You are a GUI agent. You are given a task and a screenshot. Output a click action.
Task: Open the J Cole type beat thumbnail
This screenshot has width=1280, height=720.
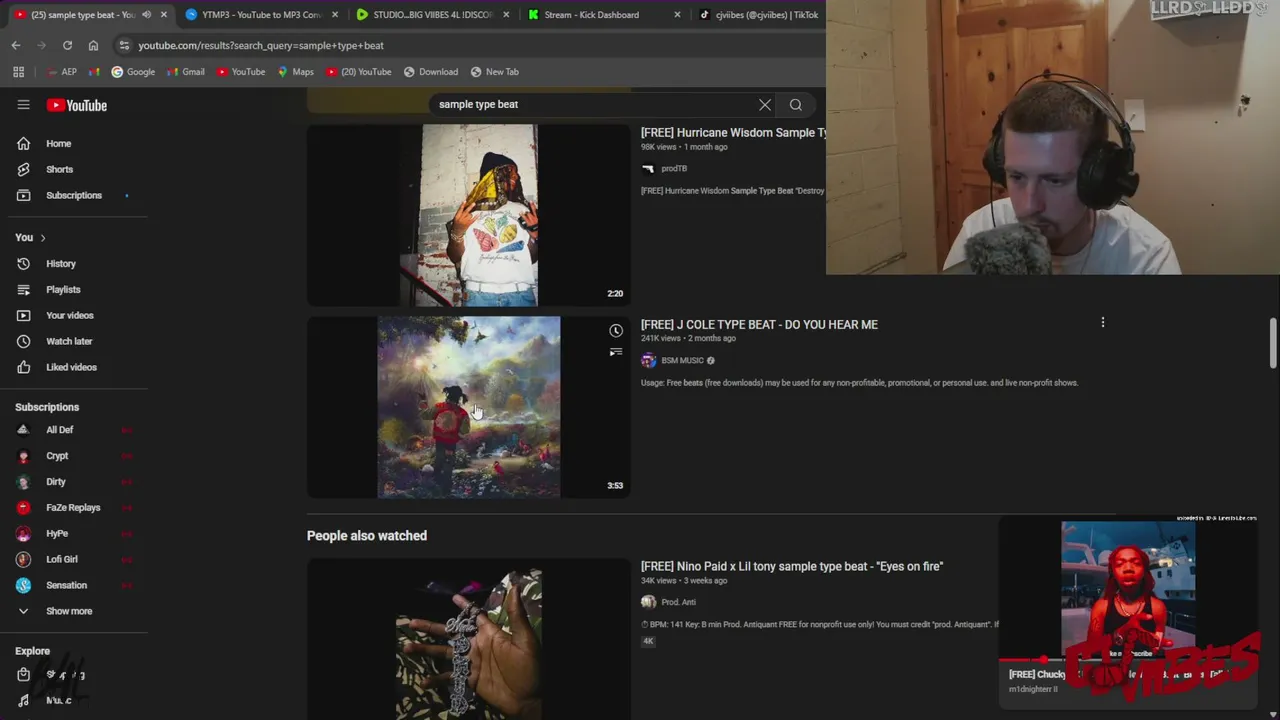(468, 407)
